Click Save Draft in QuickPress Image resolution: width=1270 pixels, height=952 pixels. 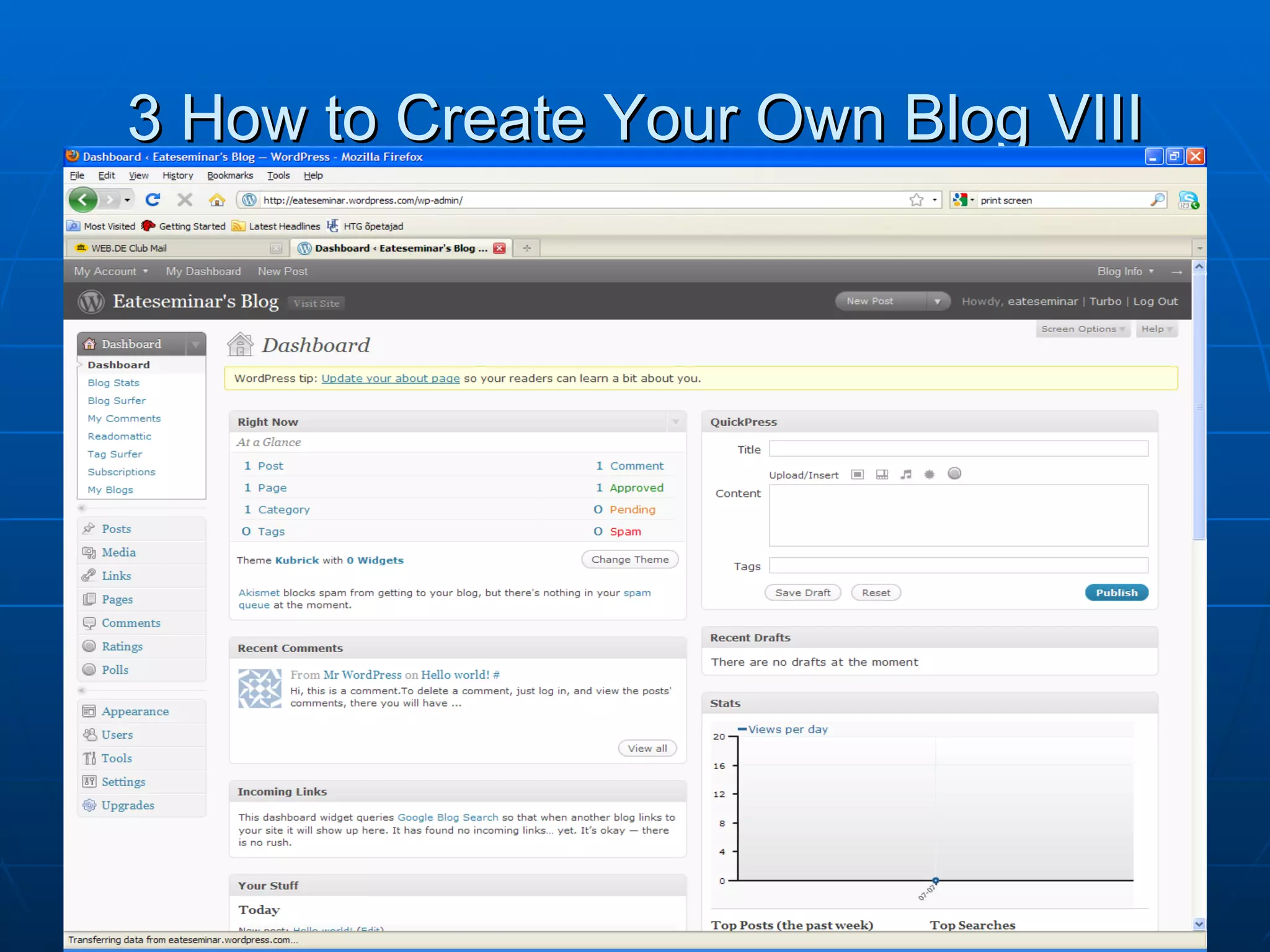tap(802, 593)
